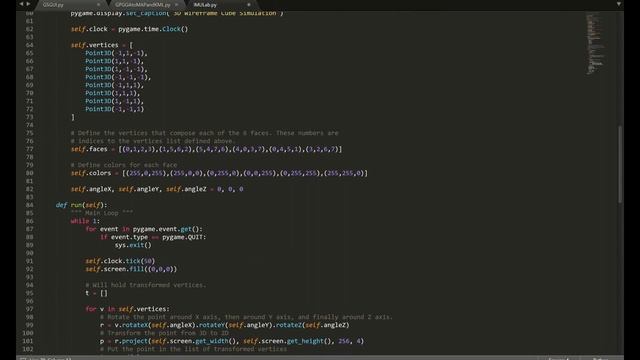
Task: Click the 'Main Loop' docstring
Action: [102, 213]
